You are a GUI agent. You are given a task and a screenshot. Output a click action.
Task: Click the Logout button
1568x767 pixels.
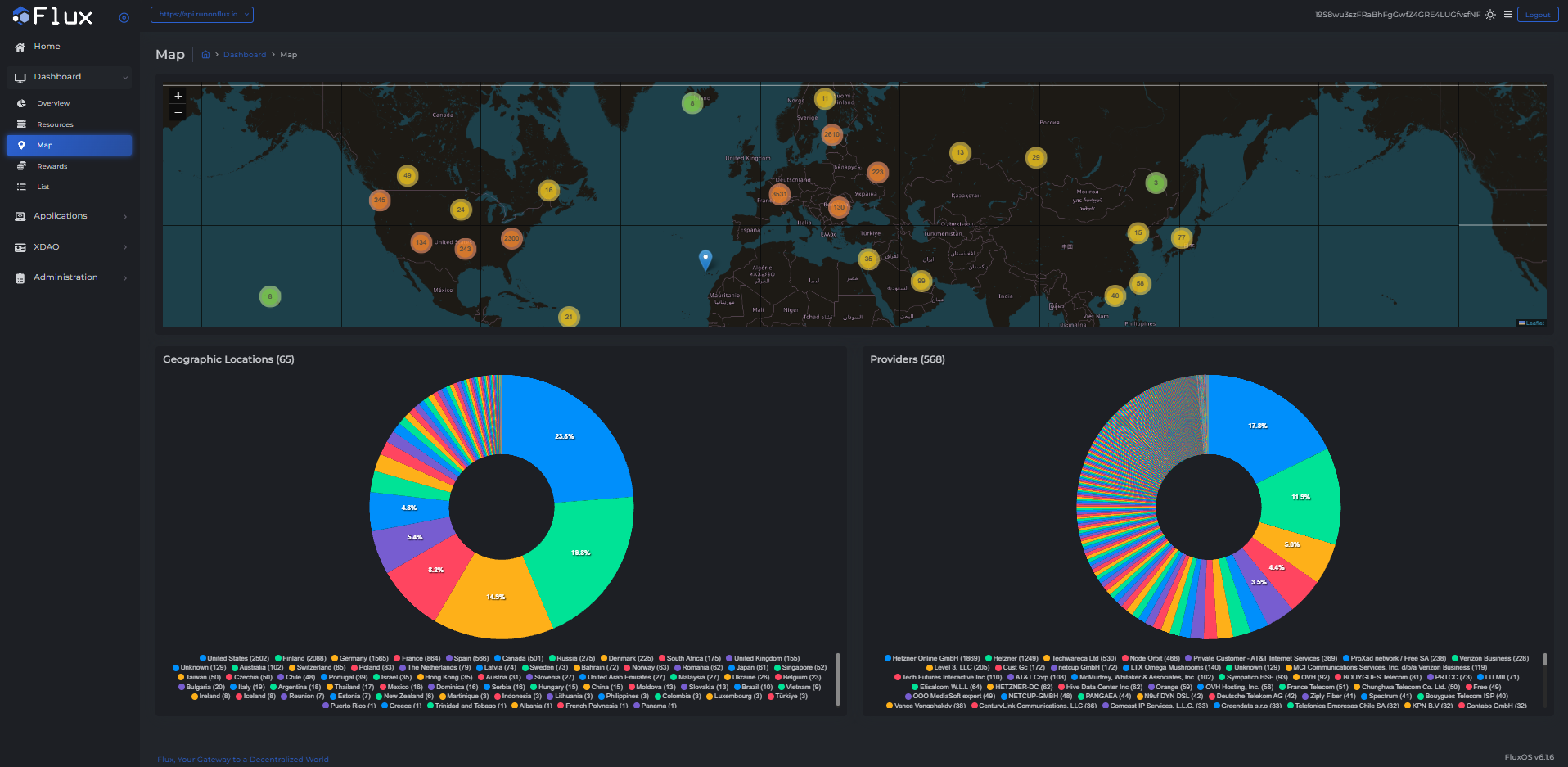[x=1537, y=15]
